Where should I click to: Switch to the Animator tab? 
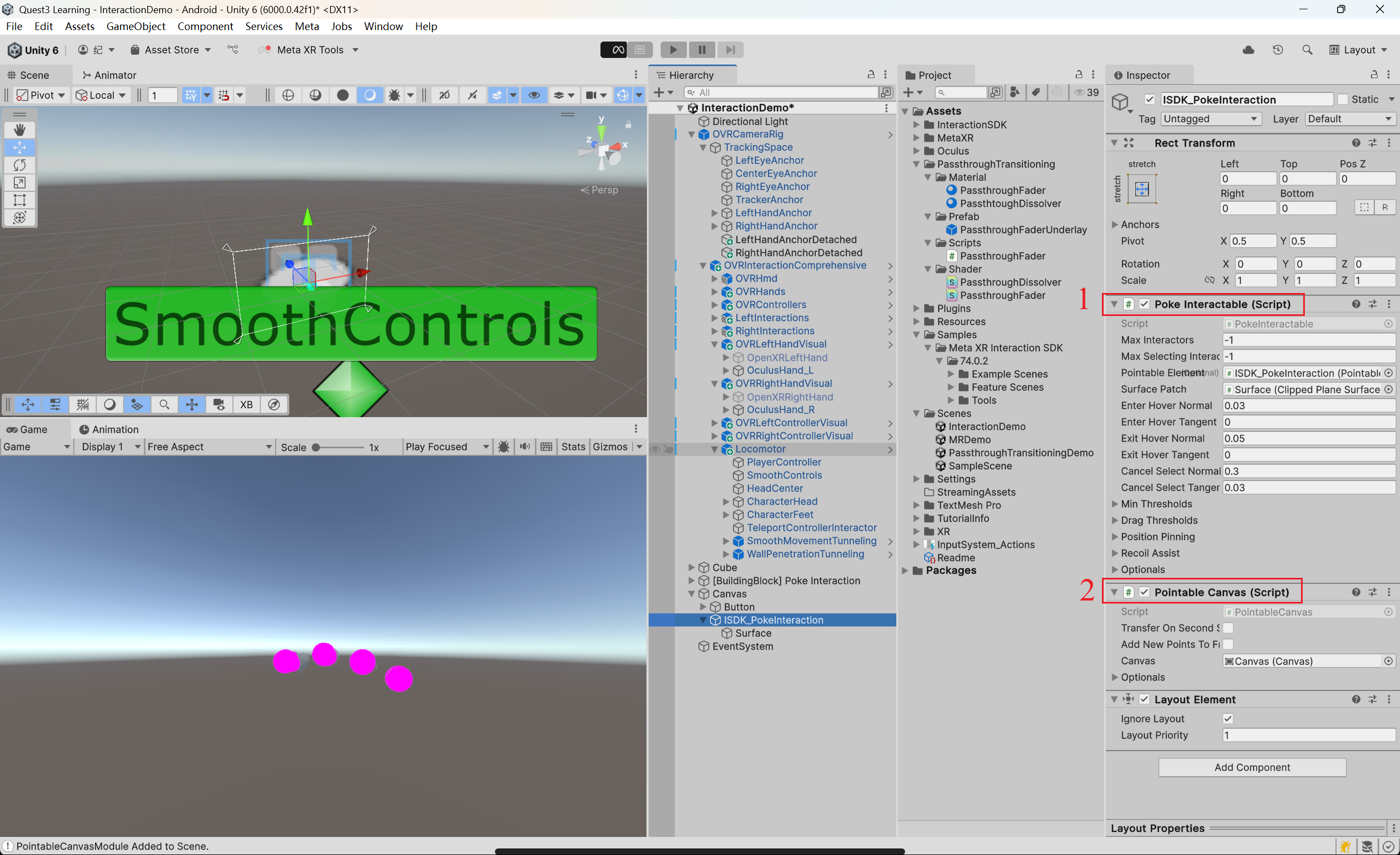[x=109, y=75]
